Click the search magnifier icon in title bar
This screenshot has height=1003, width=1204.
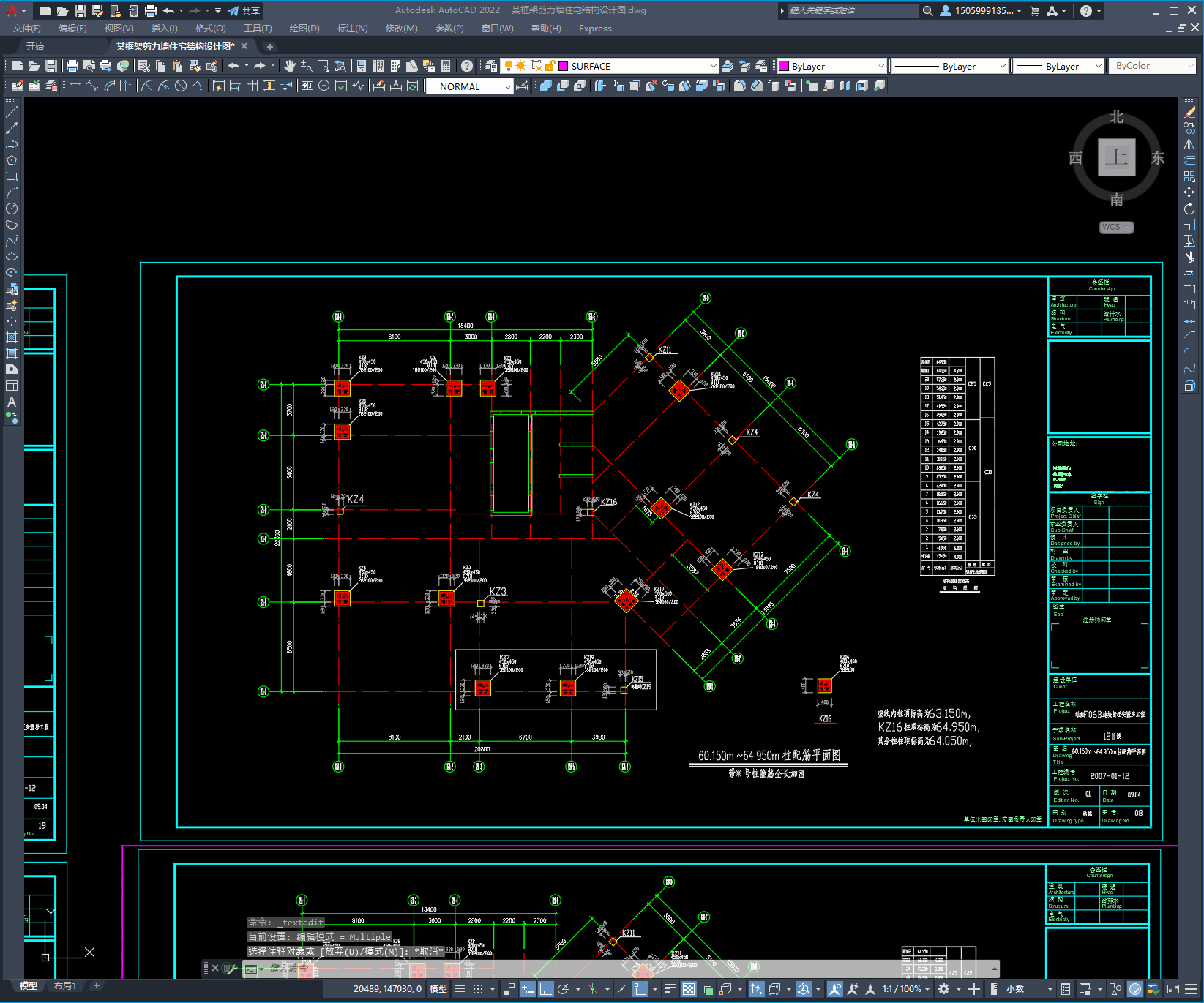[927, 10]
